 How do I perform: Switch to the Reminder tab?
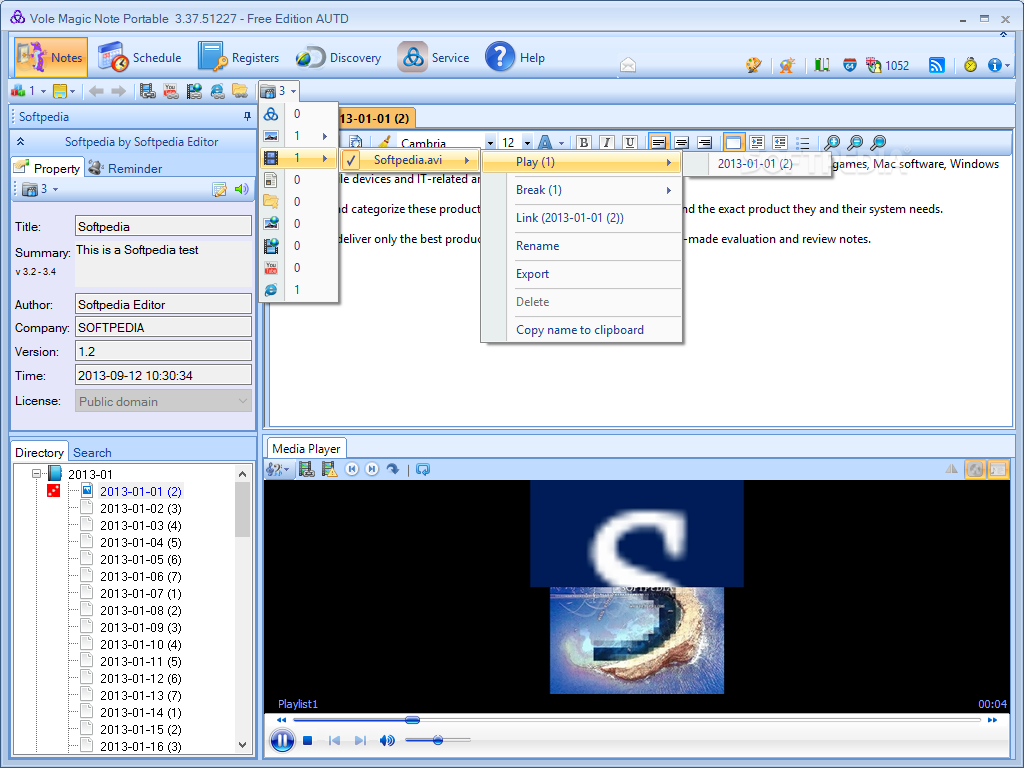point(125,168)
